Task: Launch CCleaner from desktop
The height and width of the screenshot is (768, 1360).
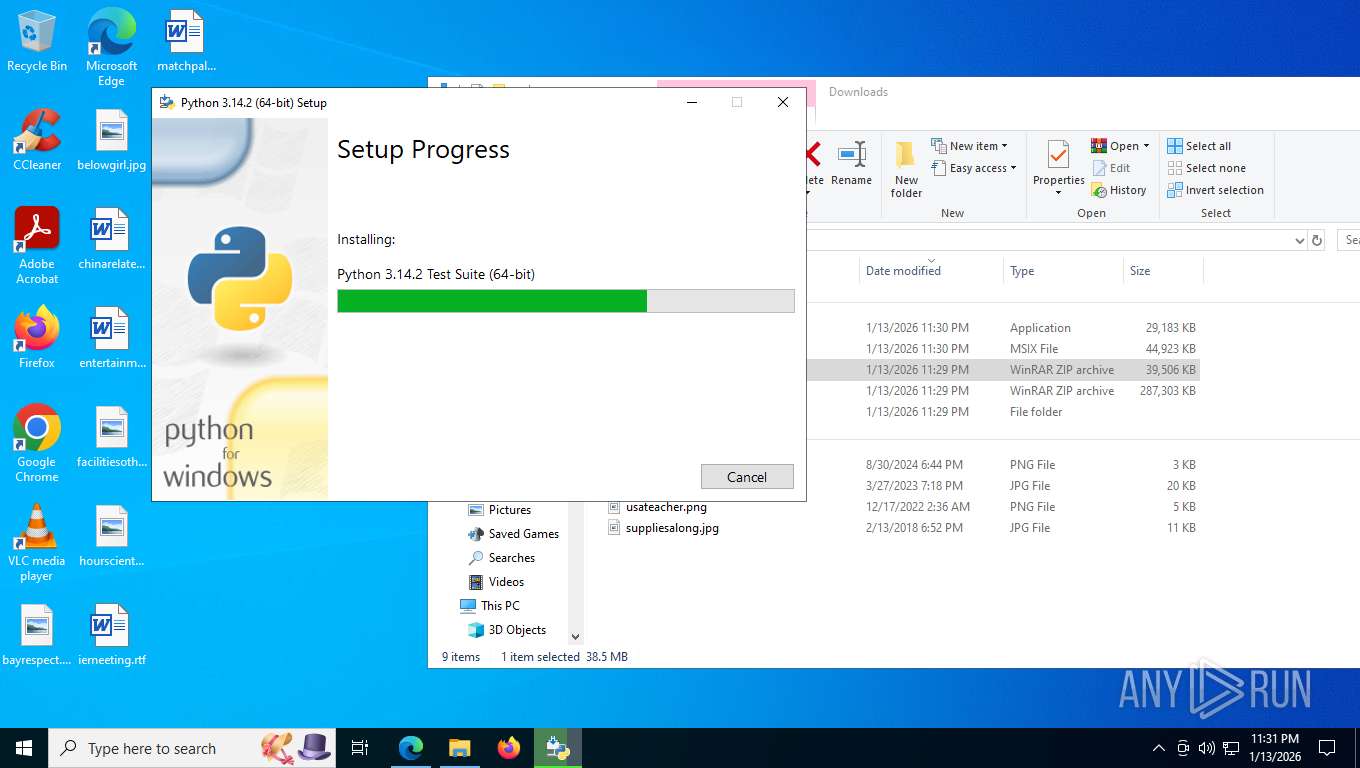Action: (37, 140)
